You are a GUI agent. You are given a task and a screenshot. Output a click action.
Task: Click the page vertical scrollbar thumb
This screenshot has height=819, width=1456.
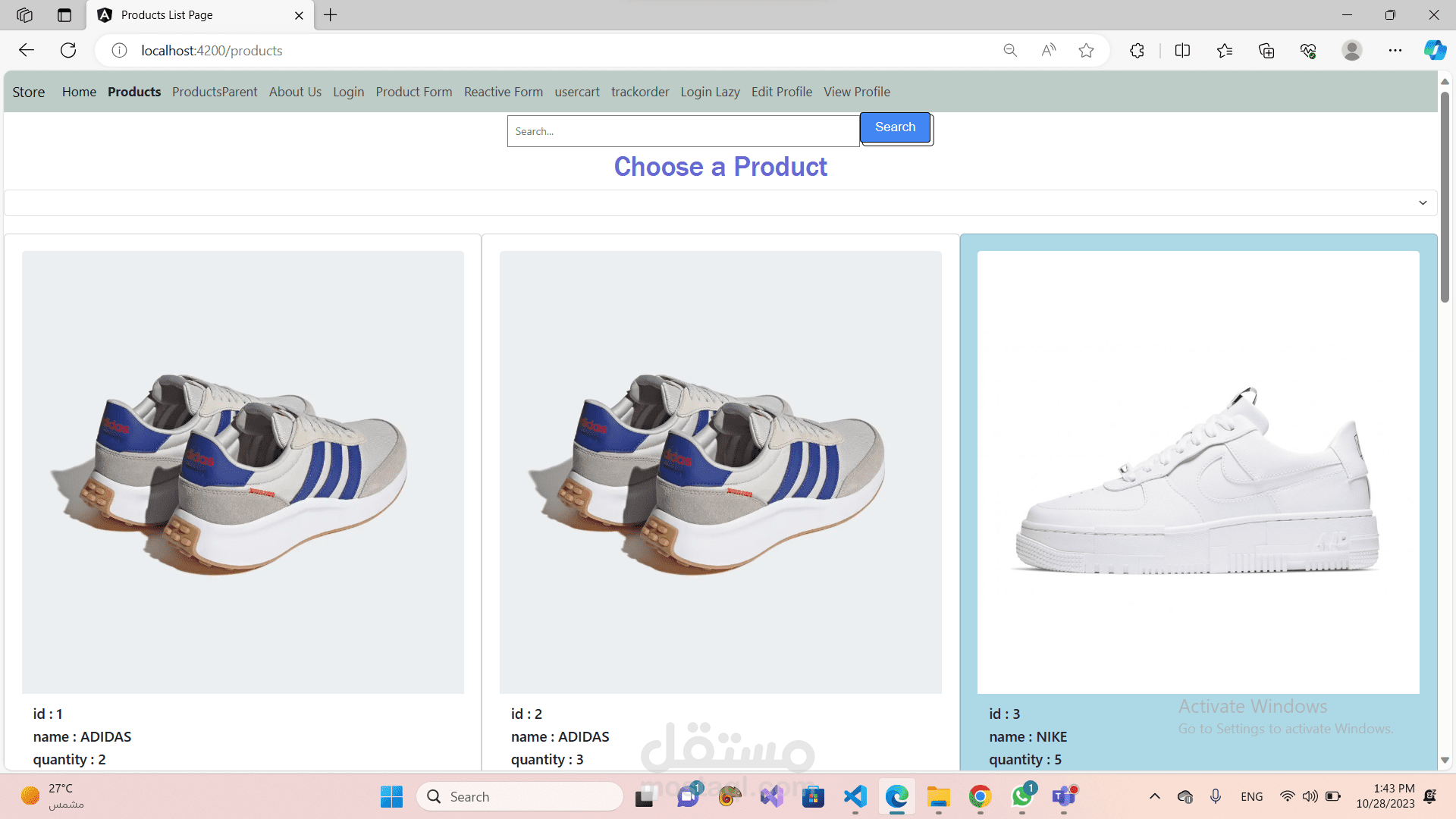pyautogui.click(x=1445, y=197)
